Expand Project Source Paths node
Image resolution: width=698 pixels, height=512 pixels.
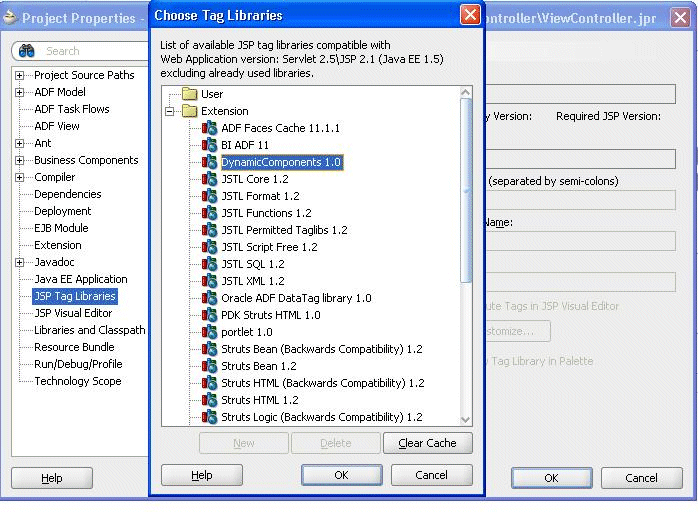[x=19, y=75]
